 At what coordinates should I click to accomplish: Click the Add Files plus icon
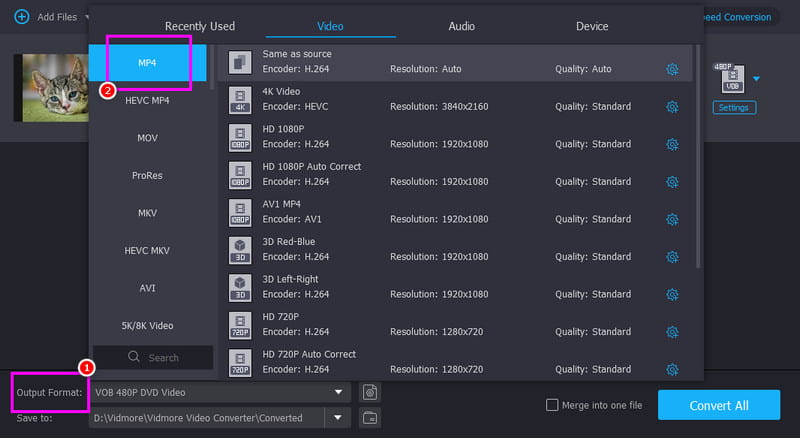(x=21, y=17)
